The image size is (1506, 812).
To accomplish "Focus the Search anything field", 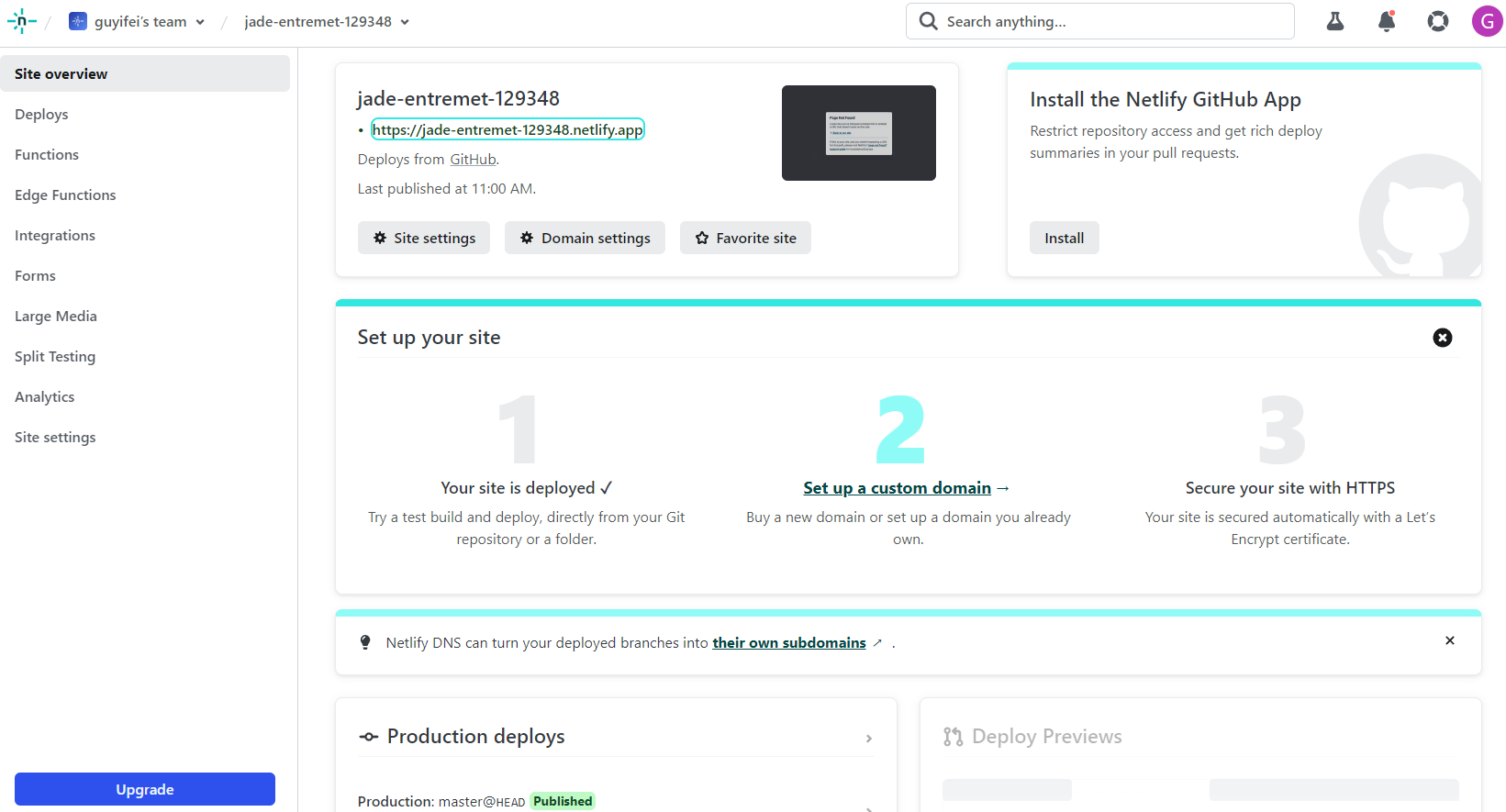I will 1100,21.
